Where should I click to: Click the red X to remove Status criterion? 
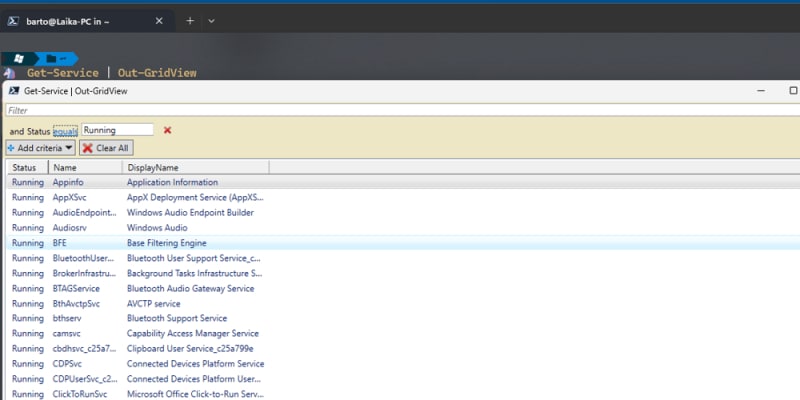point(167,130)
